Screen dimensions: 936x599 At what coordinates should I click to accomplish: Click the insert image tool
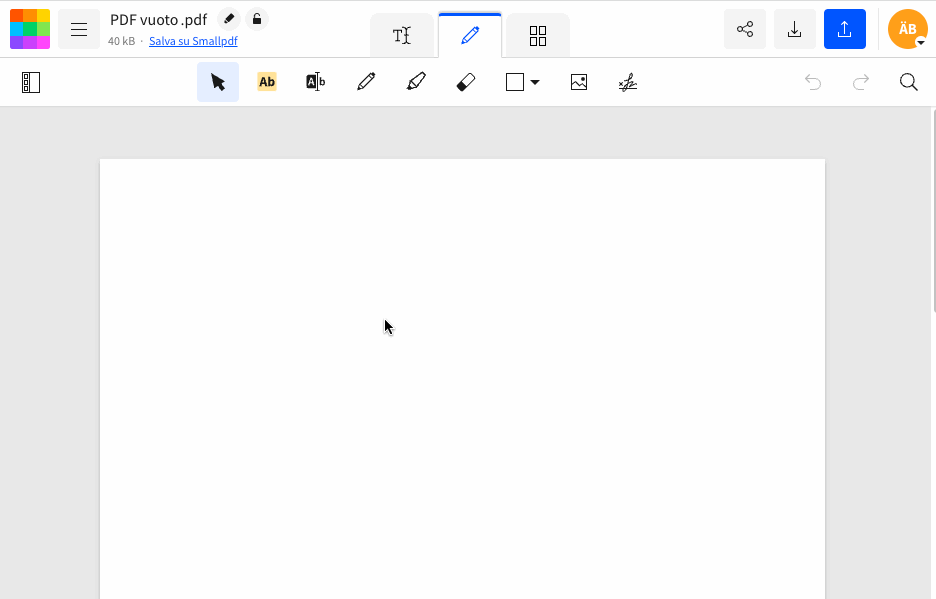579,82
